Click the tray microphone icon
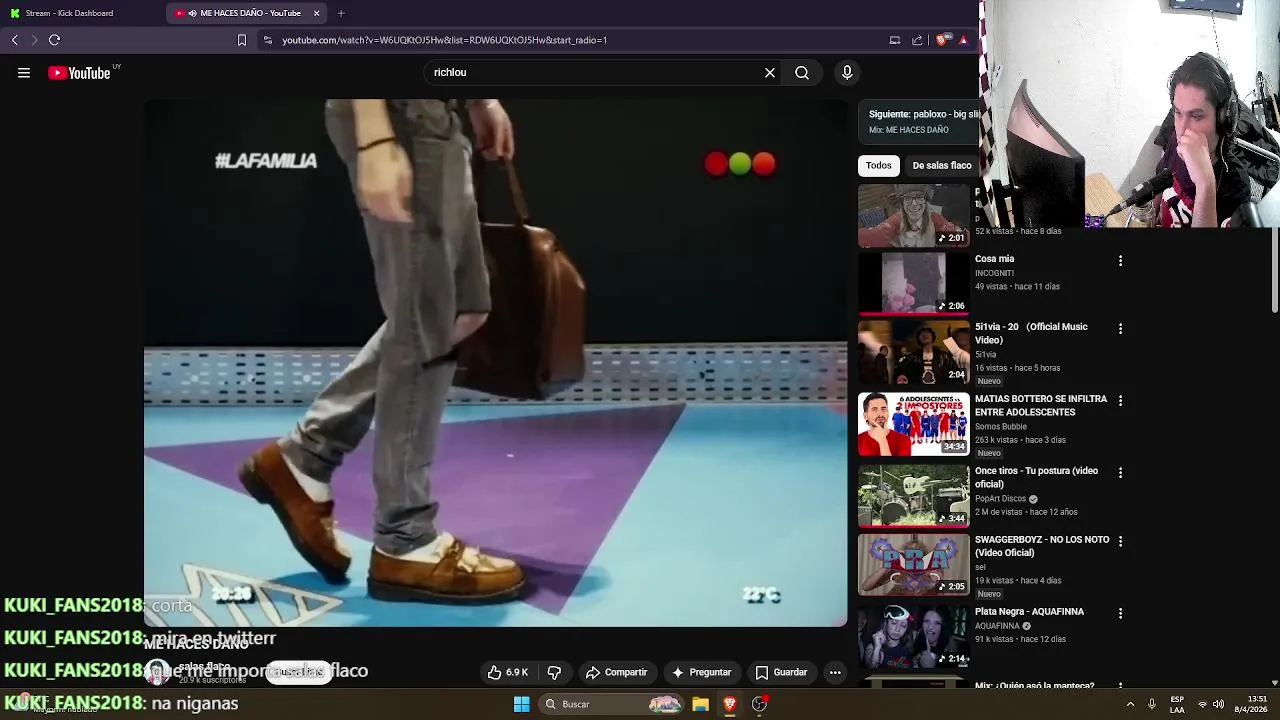The image size is (1280, 720). pyautogui.click(x=1152, y=704)
